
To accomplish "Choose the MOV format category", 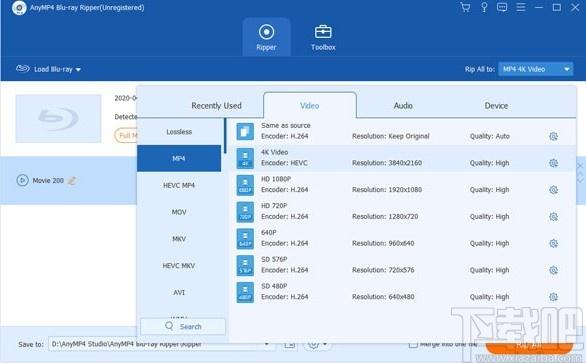I will (x=179, y=212).
